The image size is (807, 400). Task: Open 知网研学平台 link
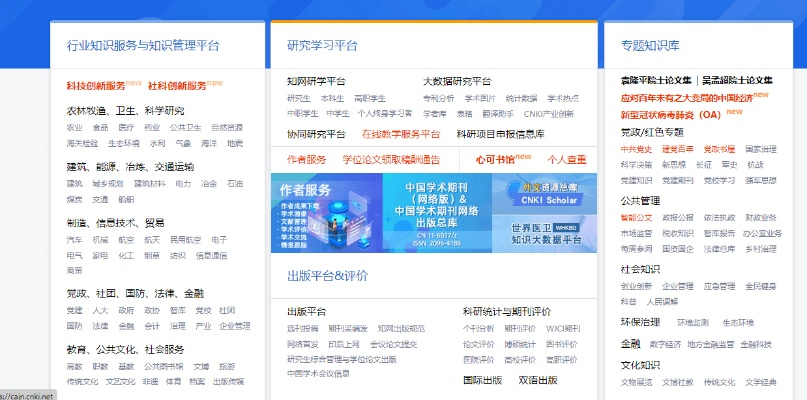pos(317,81)
